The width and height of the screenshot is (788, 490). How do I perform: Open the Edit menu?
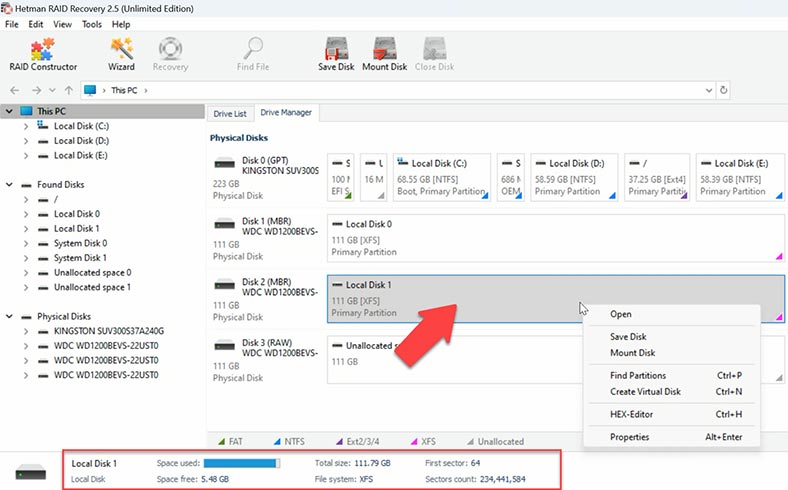point(36,24)
